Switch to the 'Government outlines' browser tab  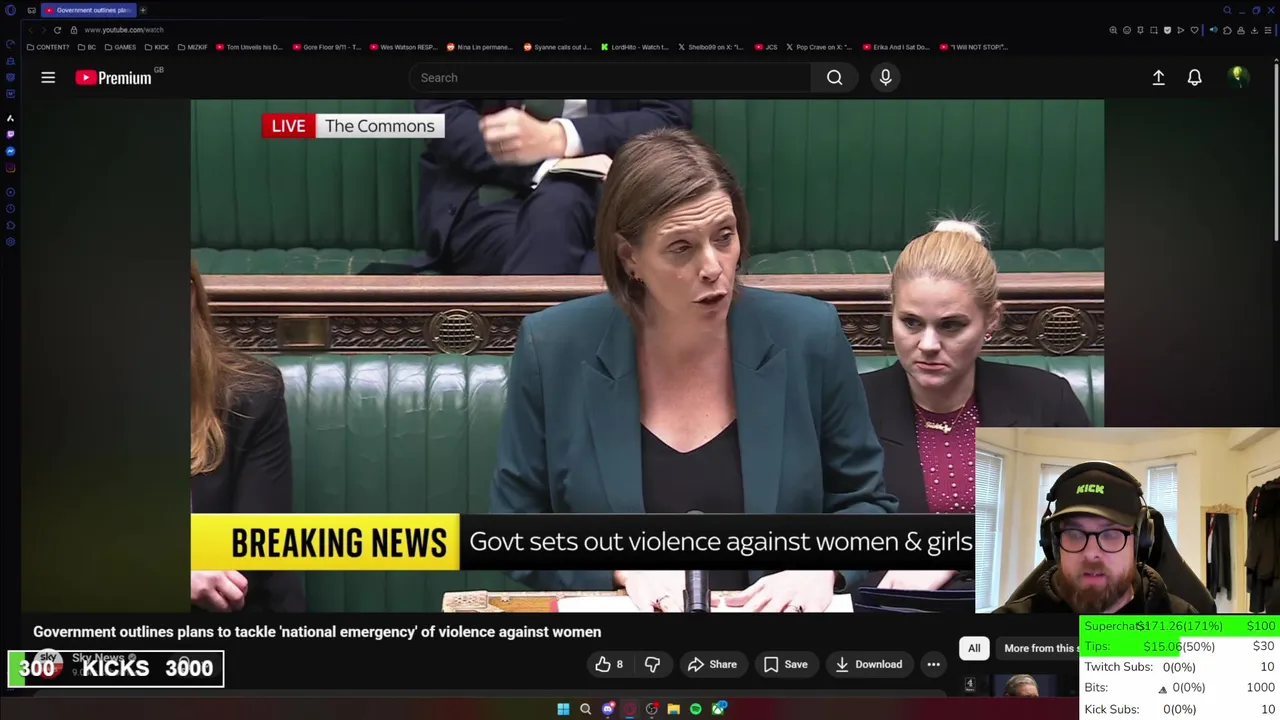click(x=87, y=10)
